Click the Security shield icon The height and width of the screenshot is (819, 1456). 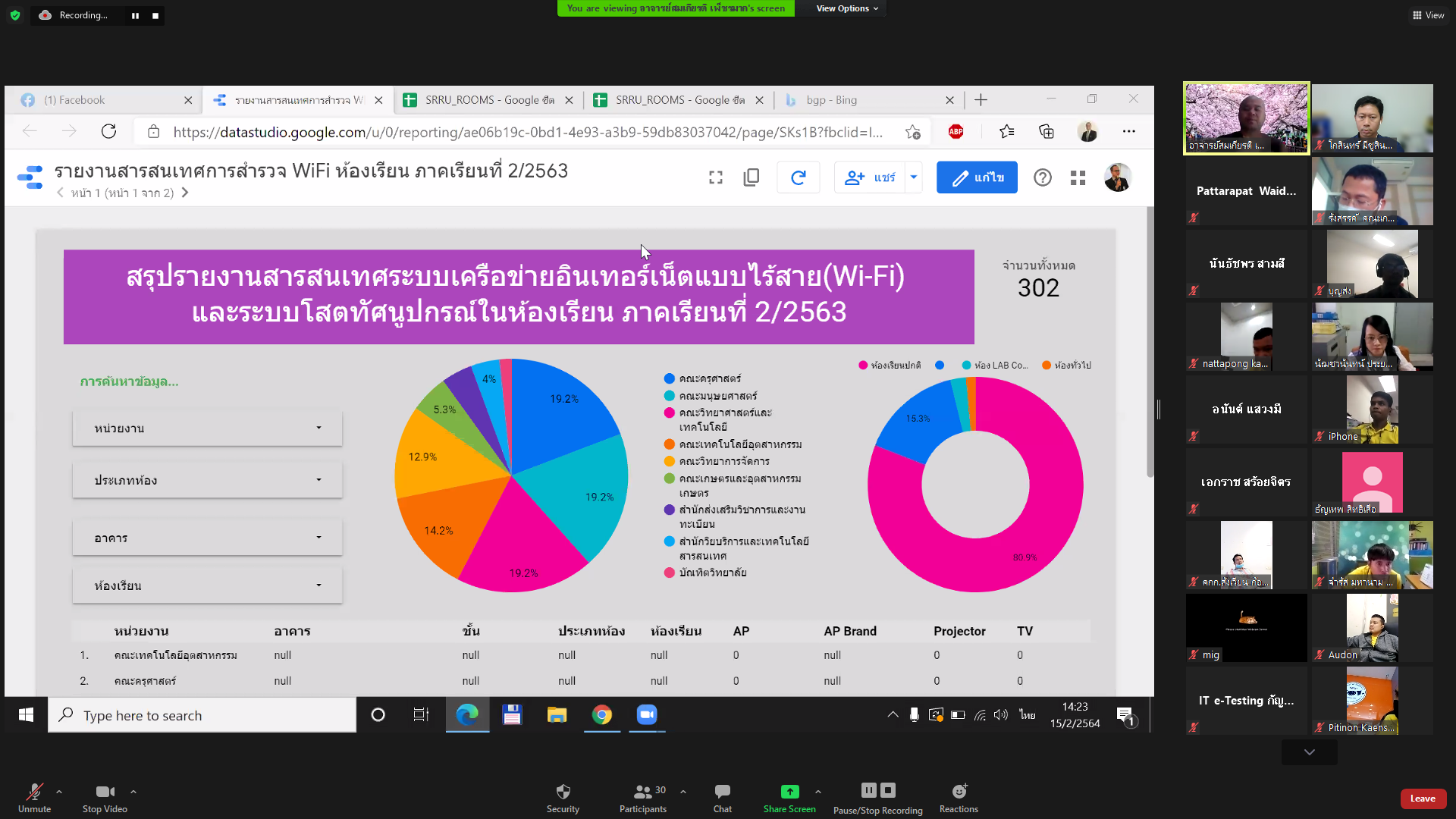(563, 792)
